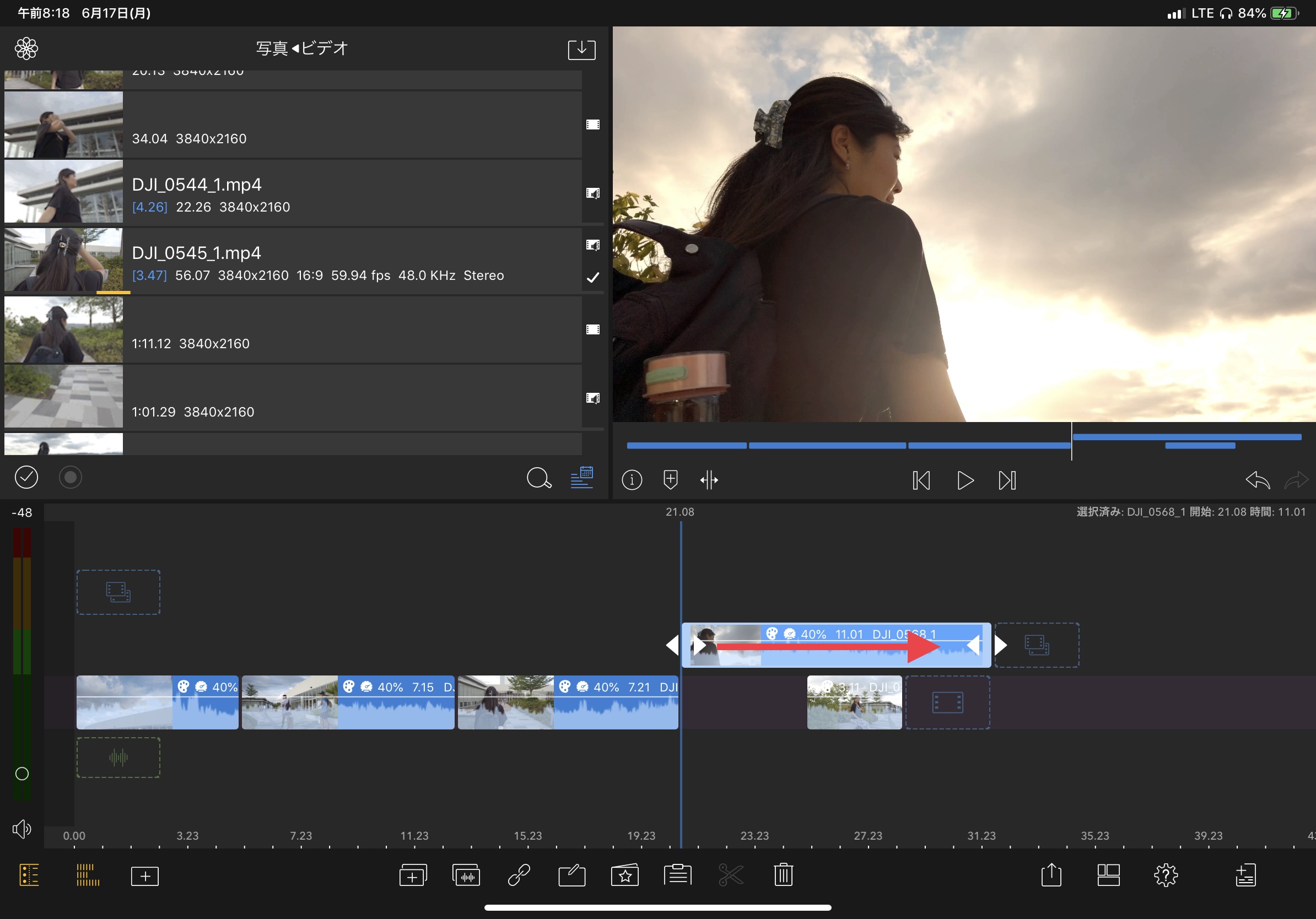Toggle the circled checkmark select button

(x=26, y=477)
